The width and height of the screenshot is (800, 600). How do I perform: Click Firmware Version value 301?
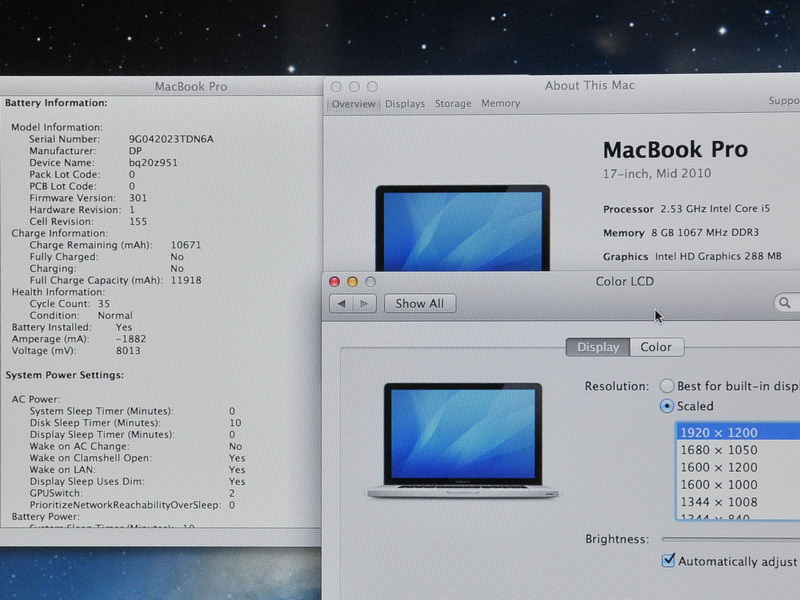pyautogui.click(x=138, y=198)
